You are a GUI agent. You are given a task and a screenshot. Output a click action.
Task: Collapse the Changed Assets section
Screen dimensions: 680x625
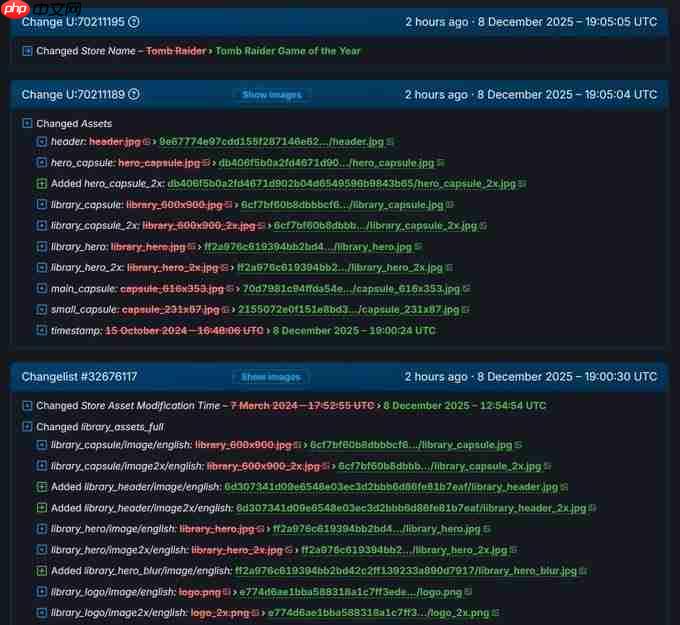click(27, 124)
